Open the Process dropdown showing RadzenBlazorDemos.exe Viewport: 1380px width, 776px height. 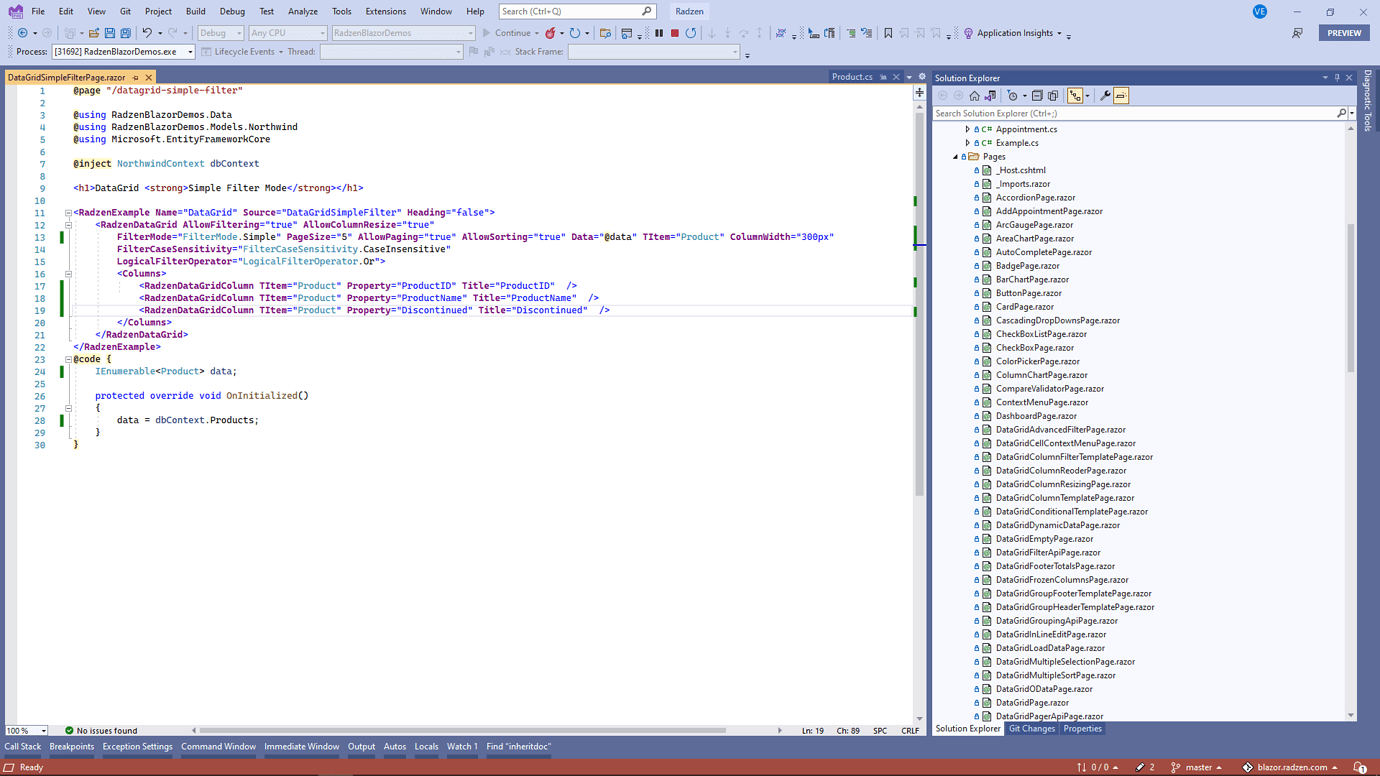coord(123,52)
